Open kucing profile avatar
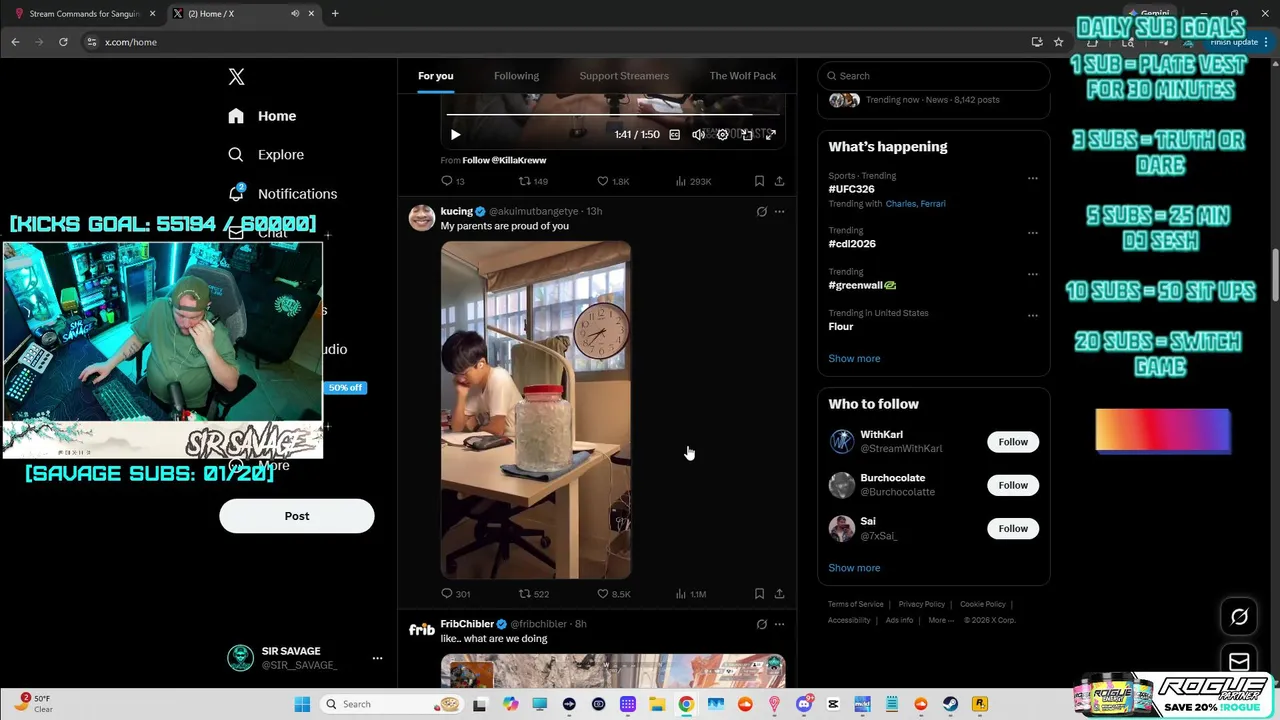This screenshot has height=720, width=1280. [x=422, y=217]
